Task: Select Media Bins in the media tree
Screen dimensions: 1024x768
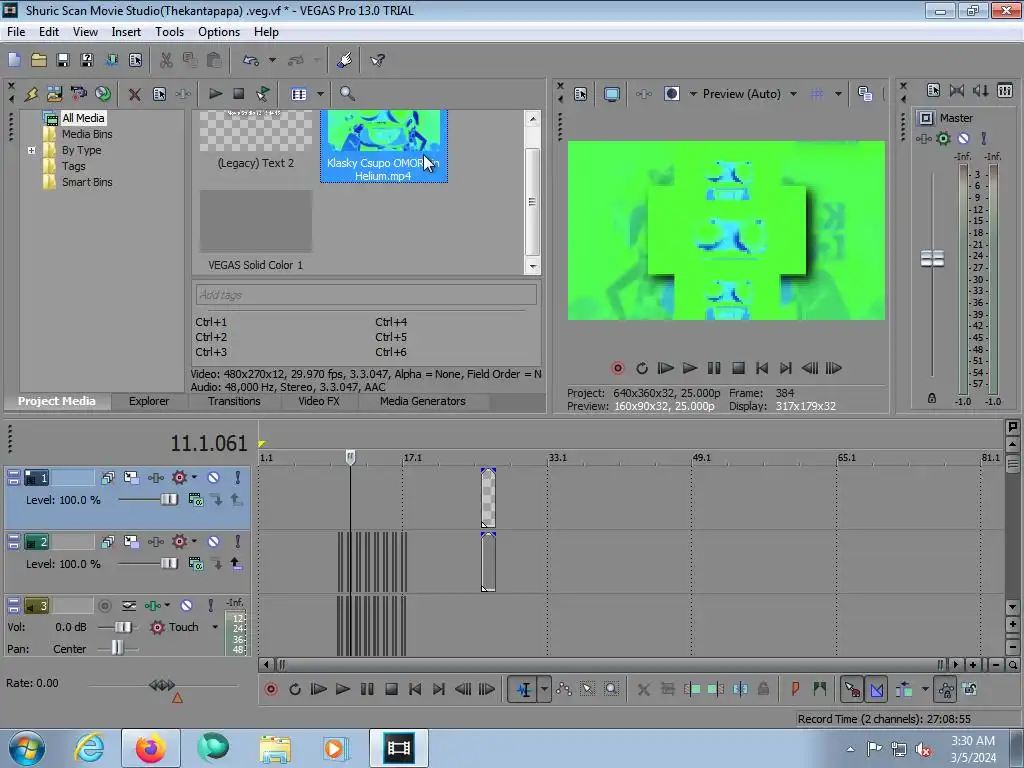Action: point(87,134)
